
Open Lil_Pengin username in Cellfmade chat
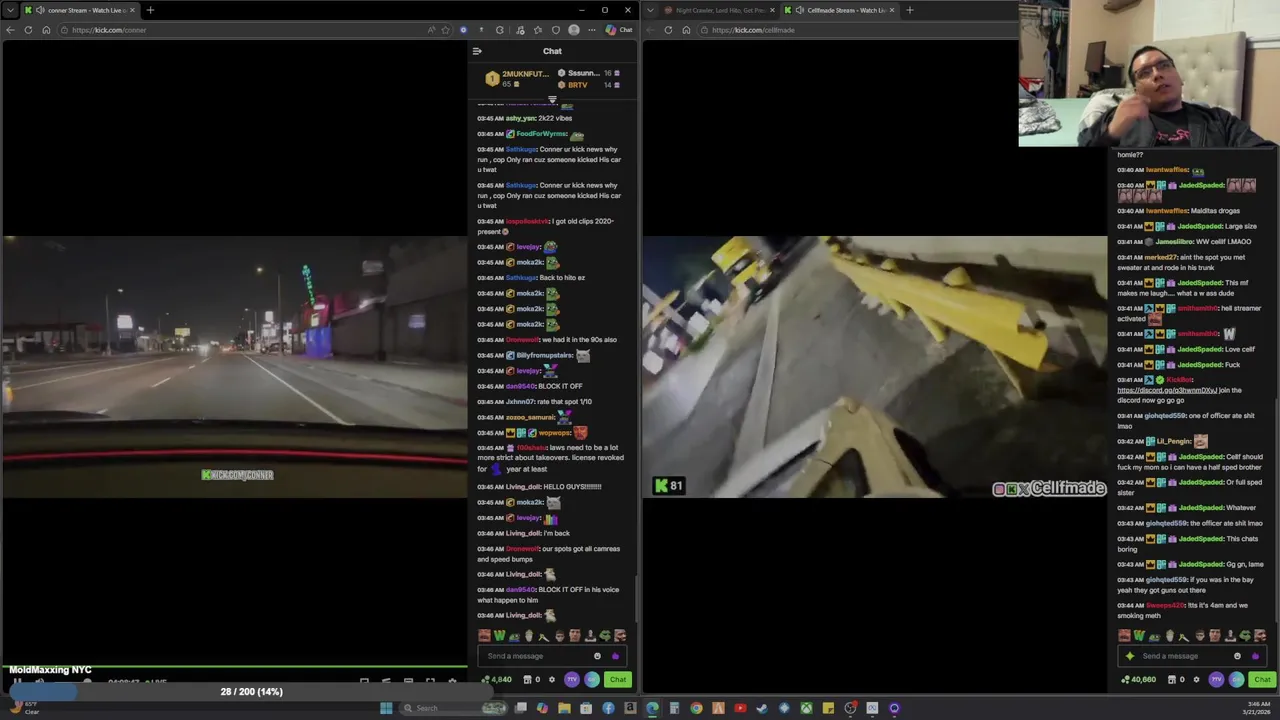coord(1174,441)
